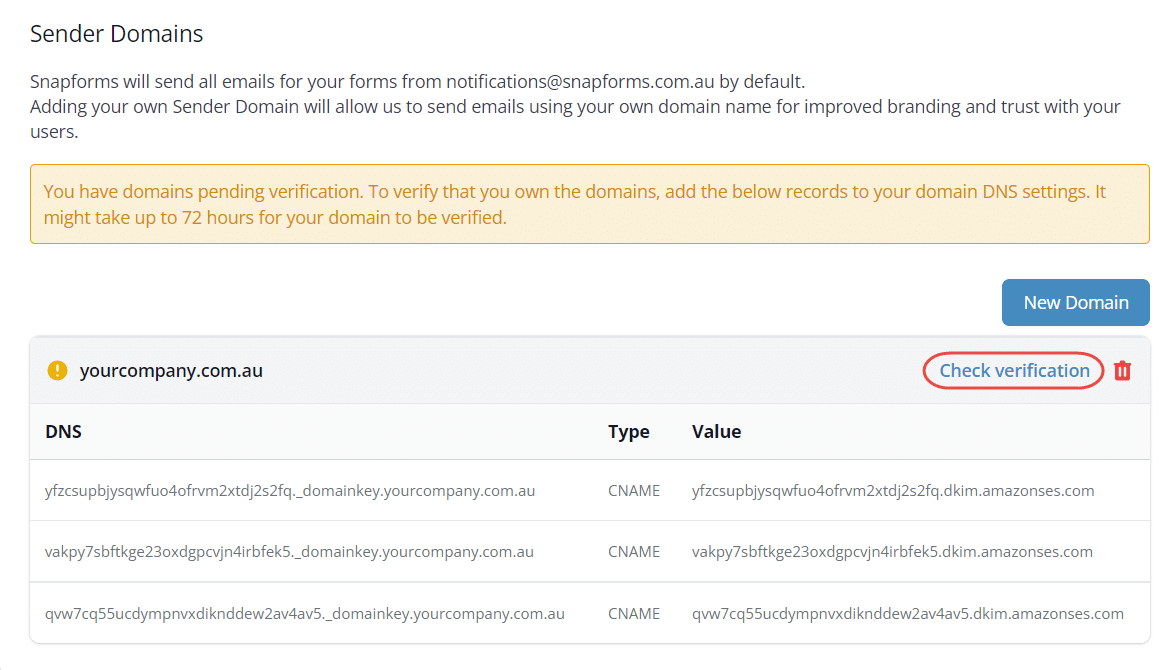Click the Value column header
The image size is (1176, 670).
pos(718,431)
